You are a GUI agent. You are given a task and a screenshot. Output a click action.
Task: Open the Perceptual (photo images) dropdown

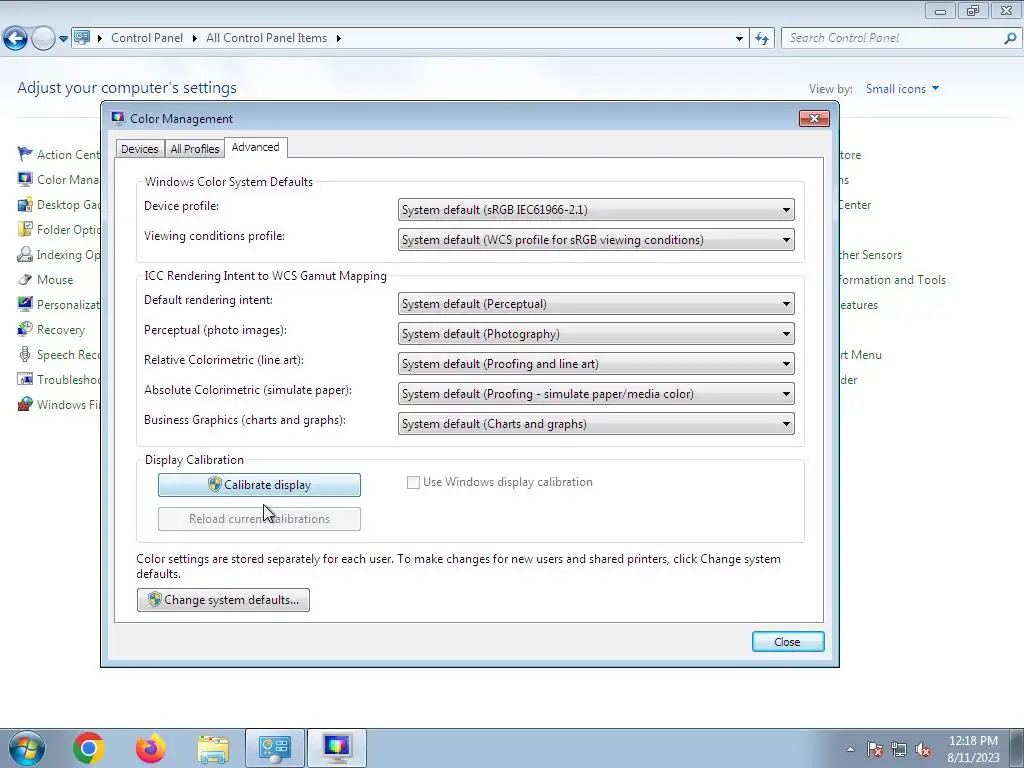click(x=596, y=334)
